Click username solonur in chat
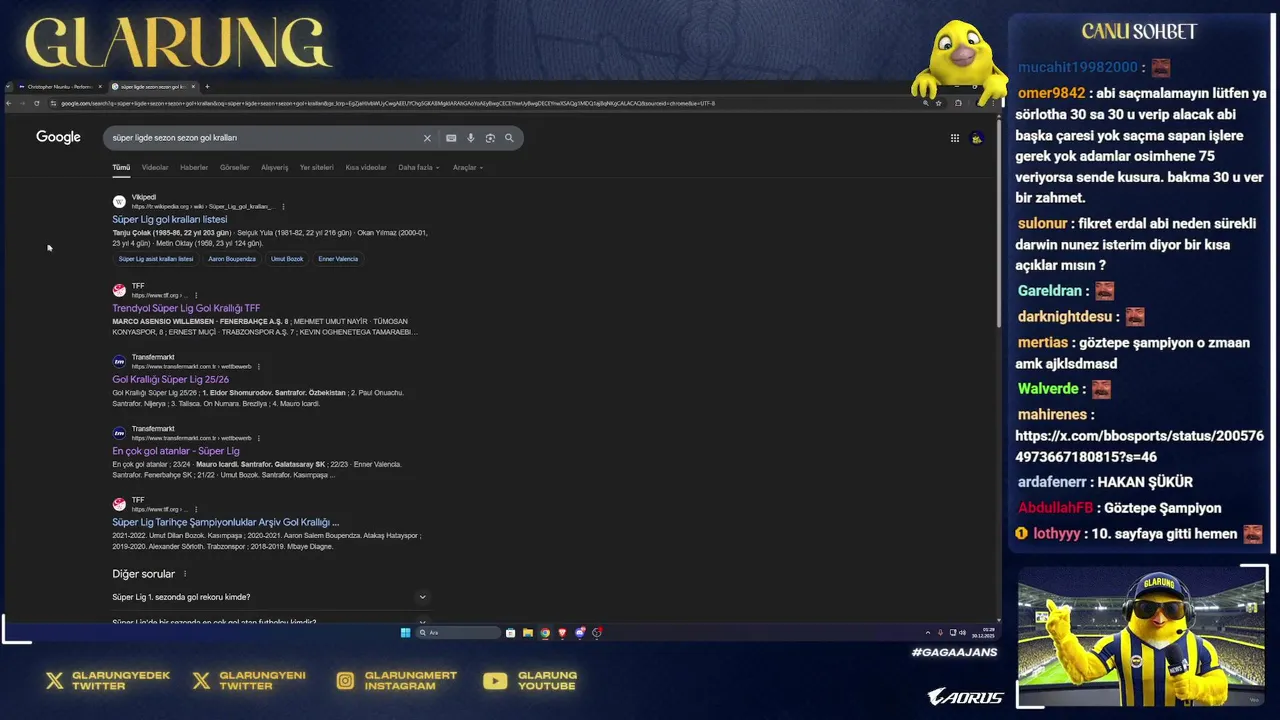This screenshot has height=720, width=1280. [1043, 224]
